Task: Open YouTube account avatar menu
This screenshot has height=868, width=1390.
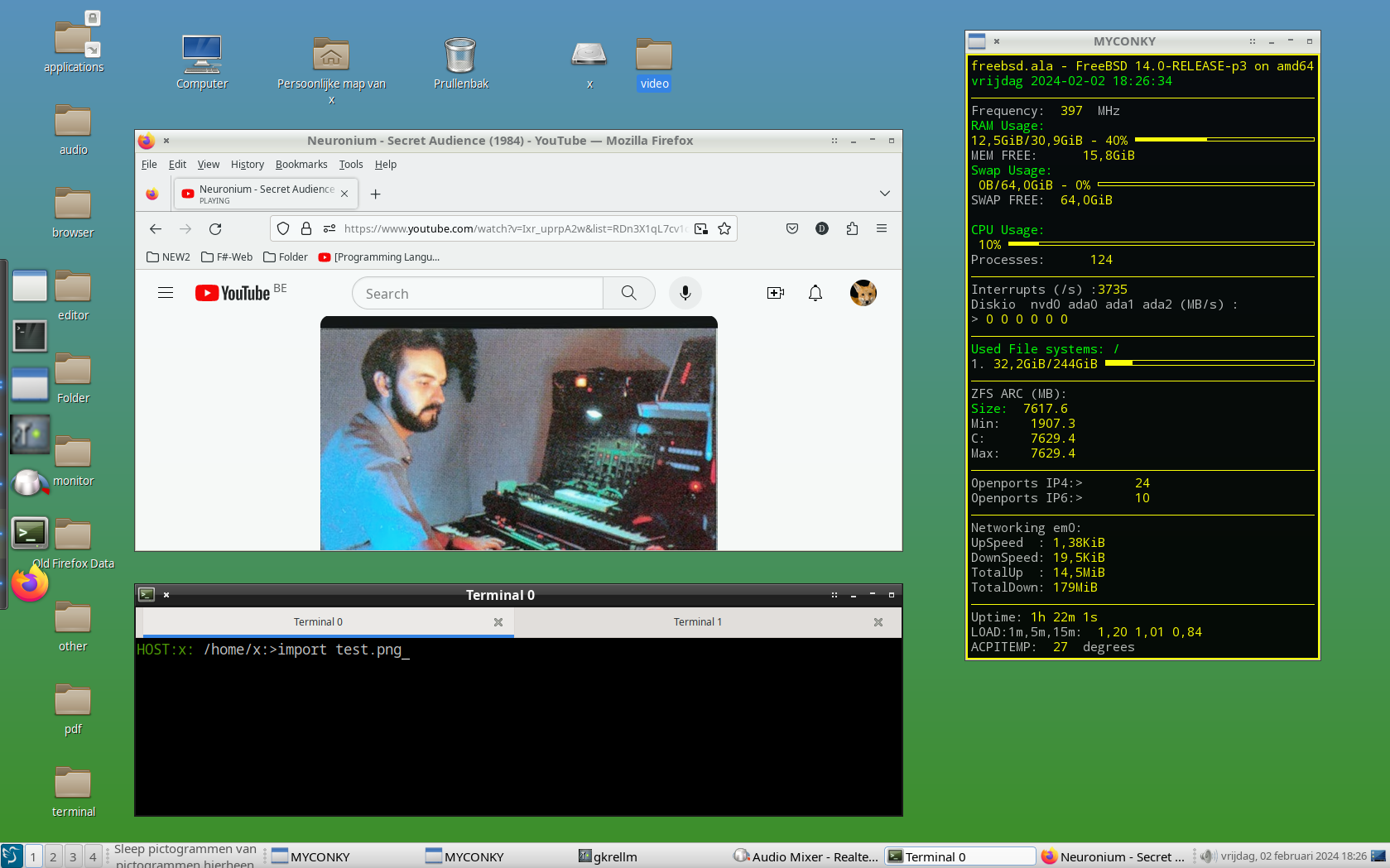Action: click(863, 293)
